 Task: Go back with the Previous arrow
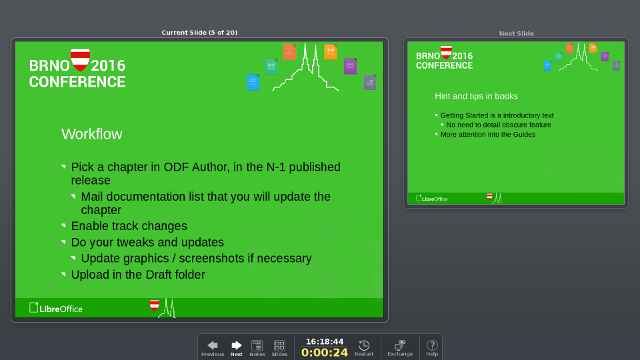coord(212,348)
